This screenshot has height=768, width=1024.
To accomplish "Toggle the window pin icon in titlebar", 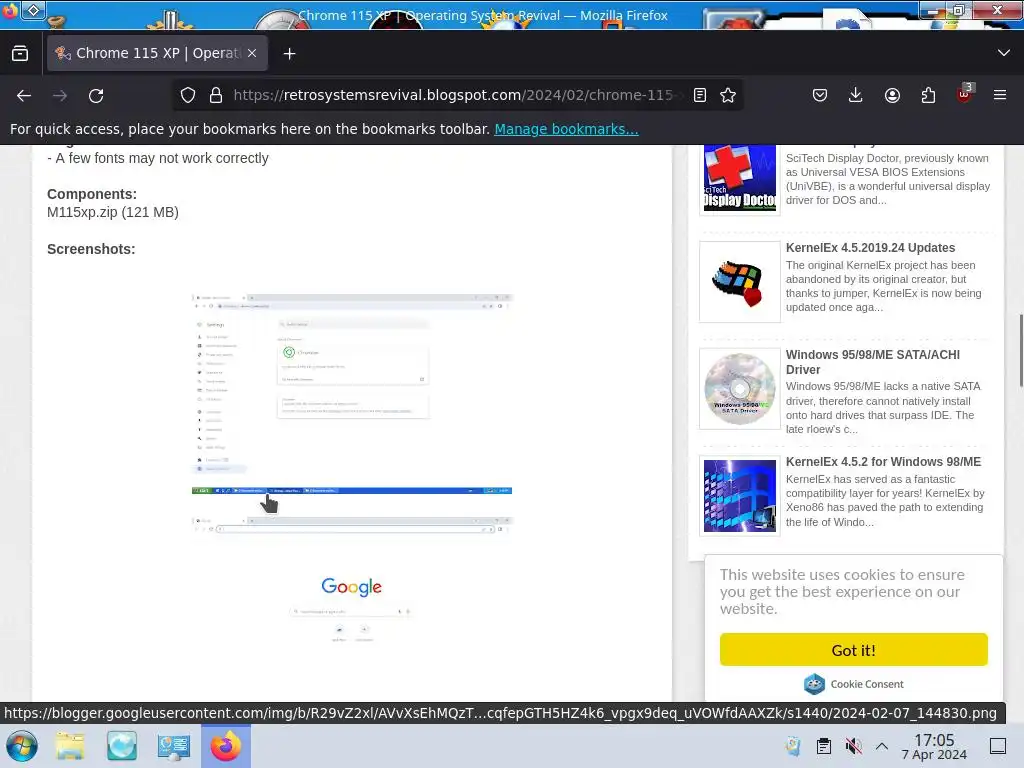I will [x=33, y=10].
